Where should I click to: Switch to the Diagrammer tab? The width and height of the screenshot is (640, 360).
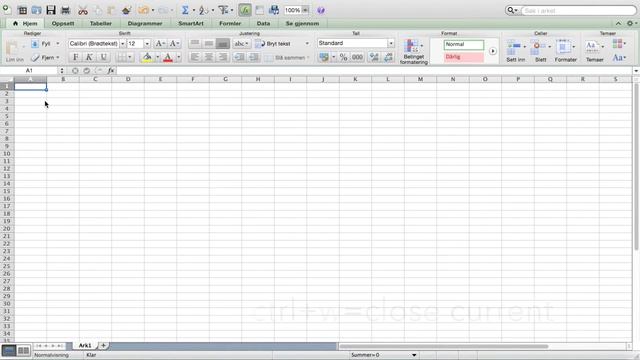145,23
